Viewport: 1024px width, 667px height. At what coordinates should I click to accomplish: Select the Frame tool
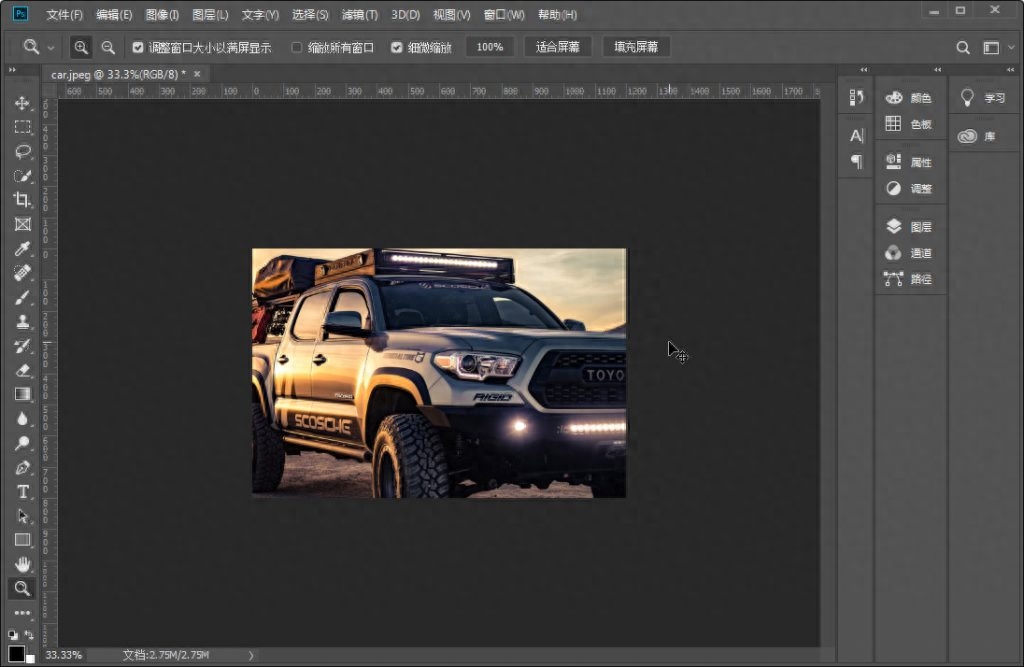[x=22, y=224]
